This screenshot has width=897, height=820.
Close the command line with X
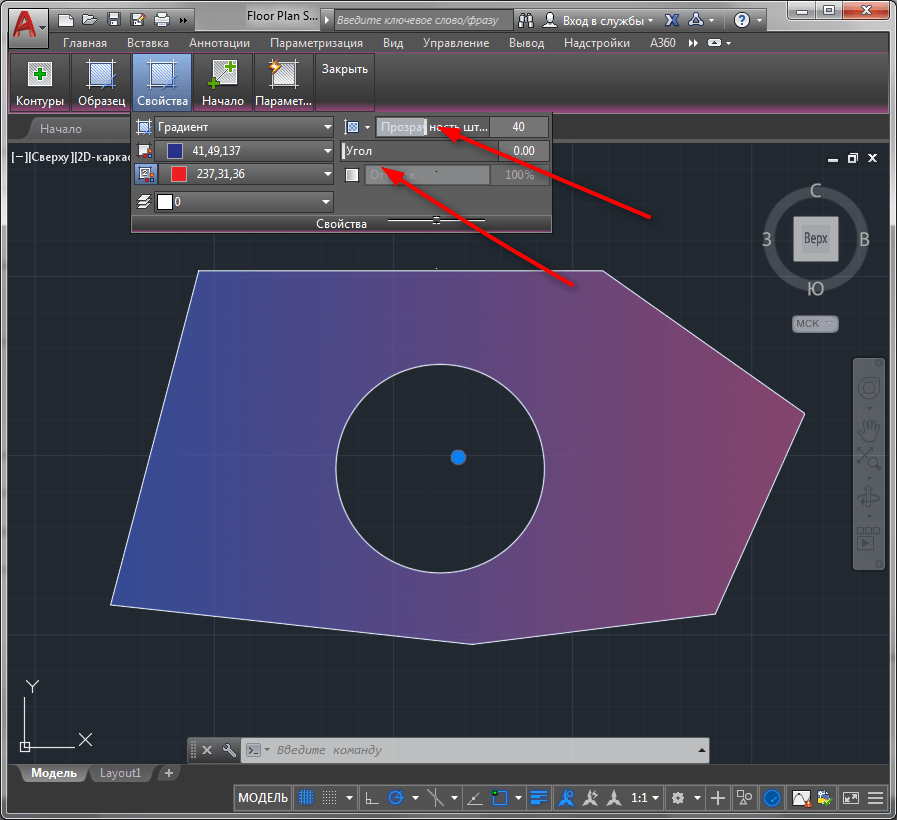coord(207,750)
